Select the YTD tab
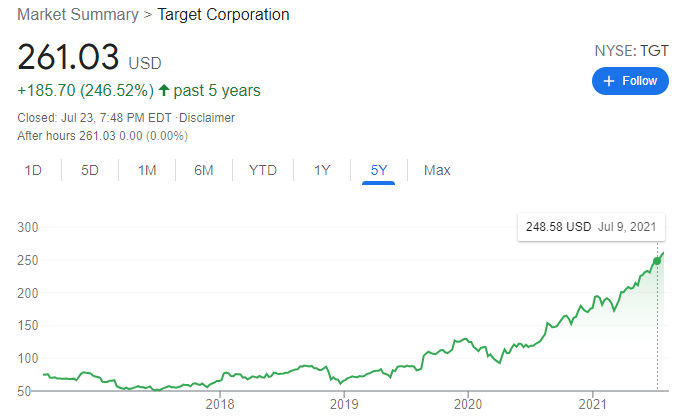This screenshot has width=681, height=419. click(x=263, y=170)
